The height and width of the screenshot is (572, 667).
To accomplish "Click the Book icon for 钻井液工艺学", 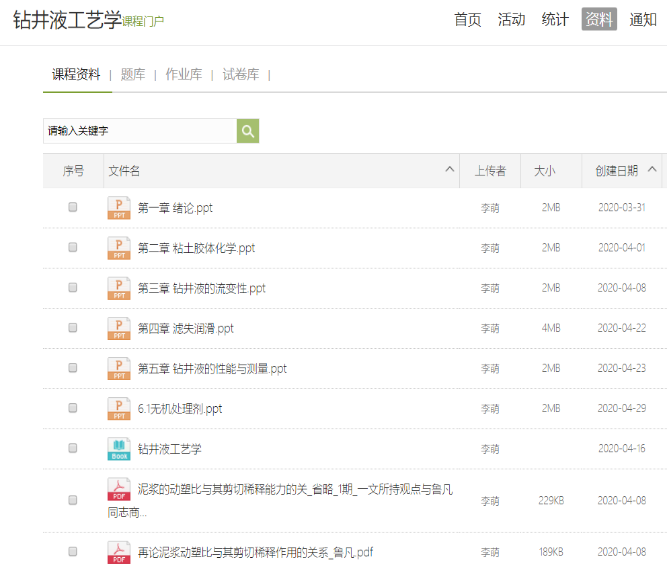I will [119, 449].
